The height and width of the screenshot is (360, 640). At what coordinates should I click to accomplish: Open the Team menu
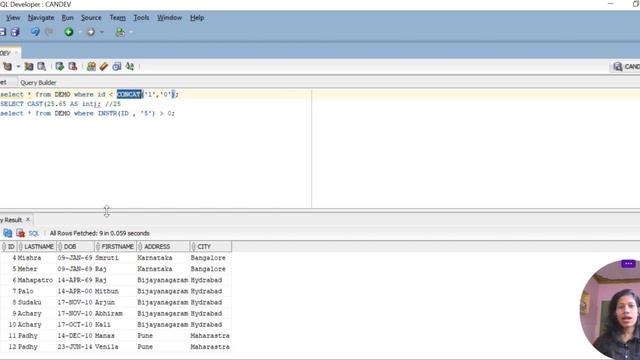118,18
